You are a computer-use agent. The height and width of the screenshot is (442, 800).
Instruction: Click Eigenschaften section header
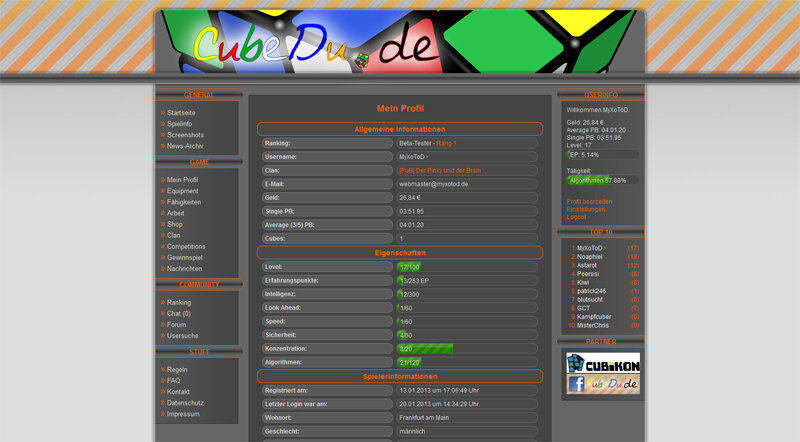coord(400,253)
